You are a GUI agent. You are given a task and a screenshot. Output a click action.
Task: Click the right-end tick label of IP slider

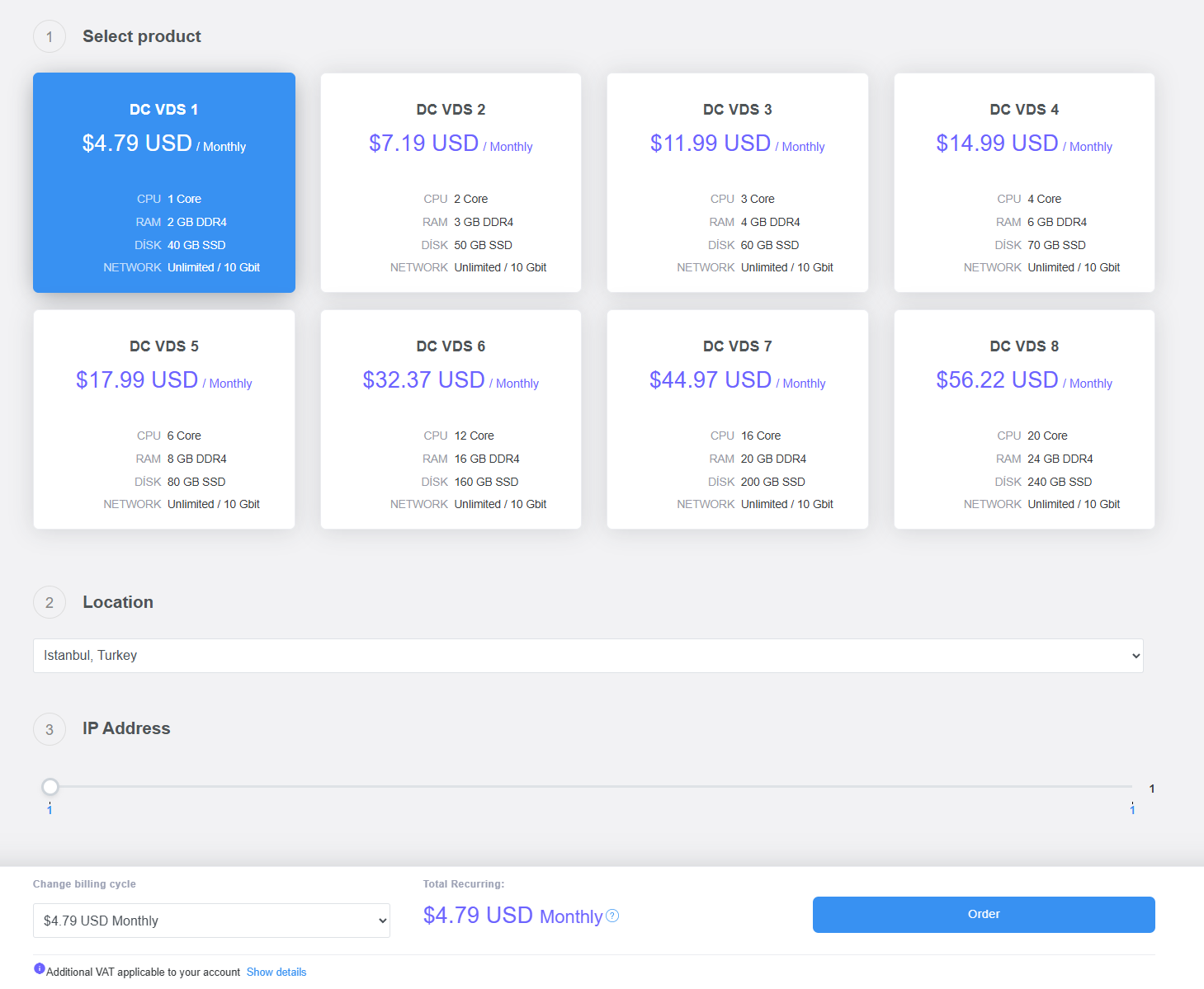click(x=1132, y=810)
